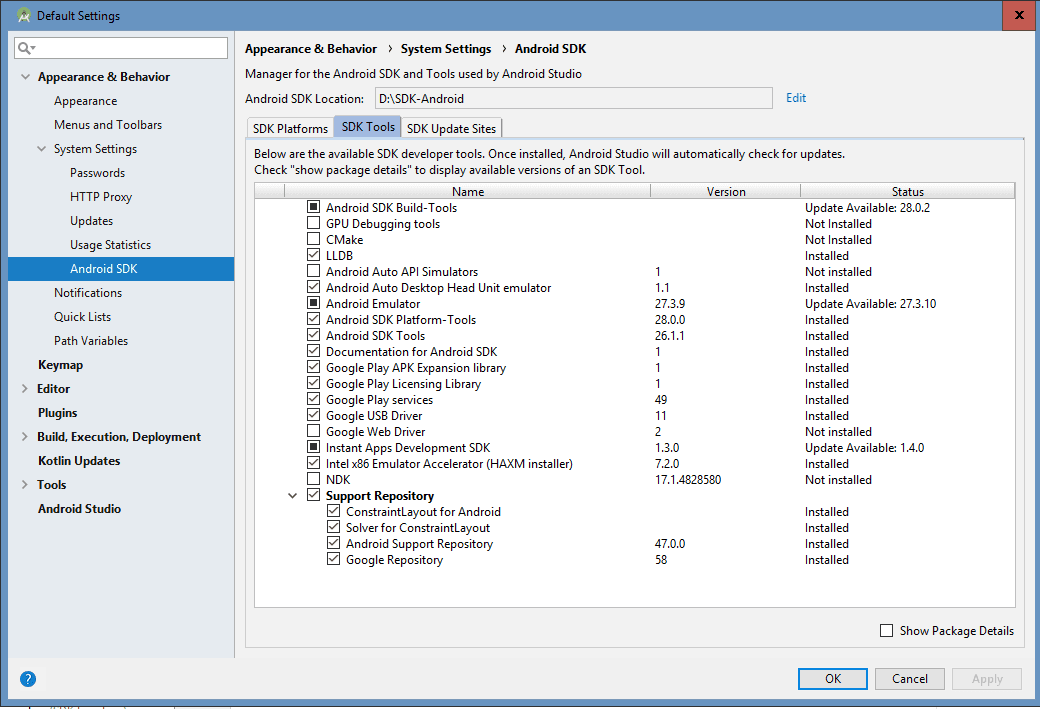The height and width of the screenshot is (709, 1040).
Task: Click NDK version 17.1.4828580
Action: [688, 479]
